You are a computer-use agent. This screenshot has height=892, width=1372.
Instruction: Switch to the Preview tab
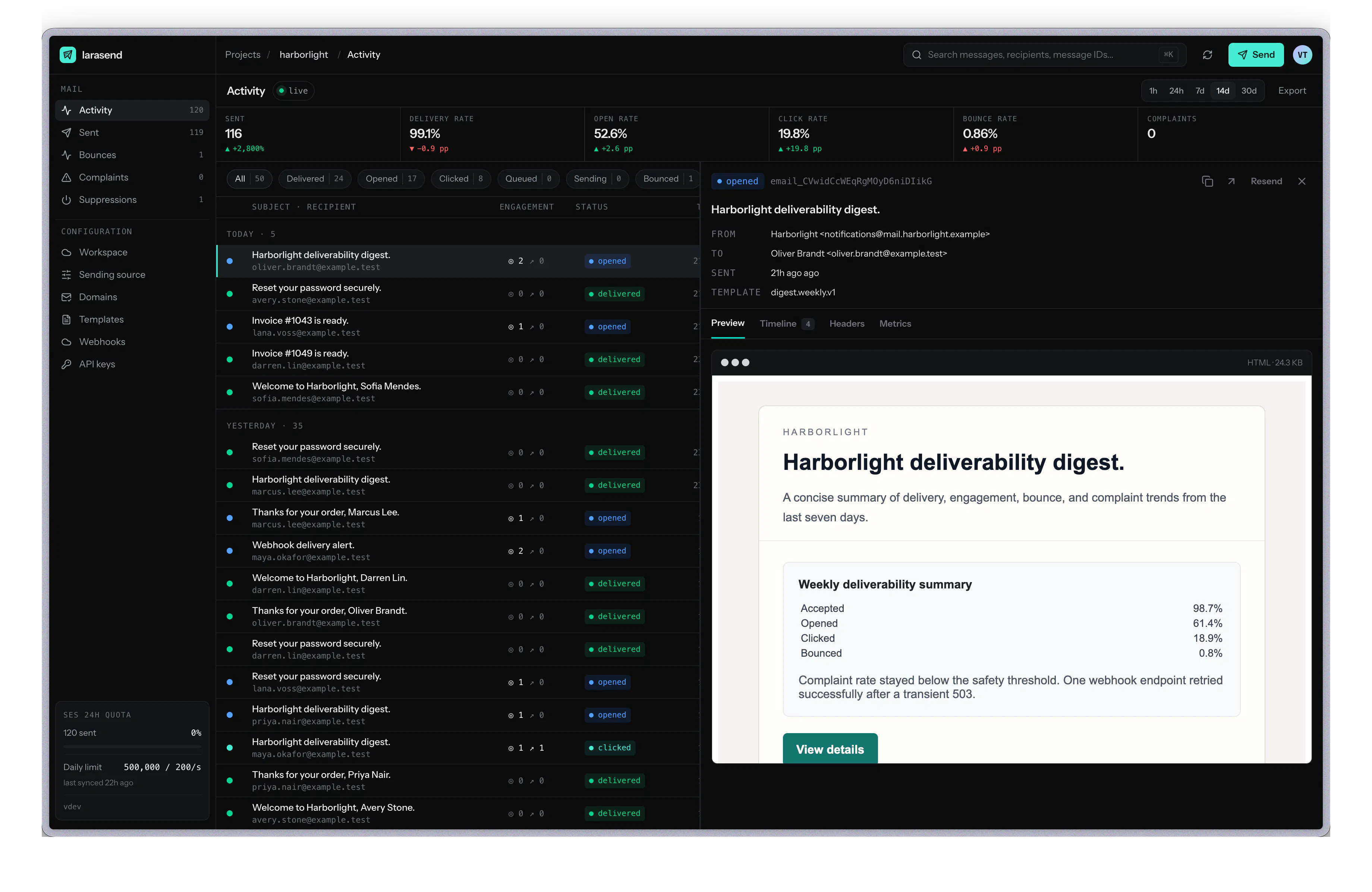tap(727, 323)
